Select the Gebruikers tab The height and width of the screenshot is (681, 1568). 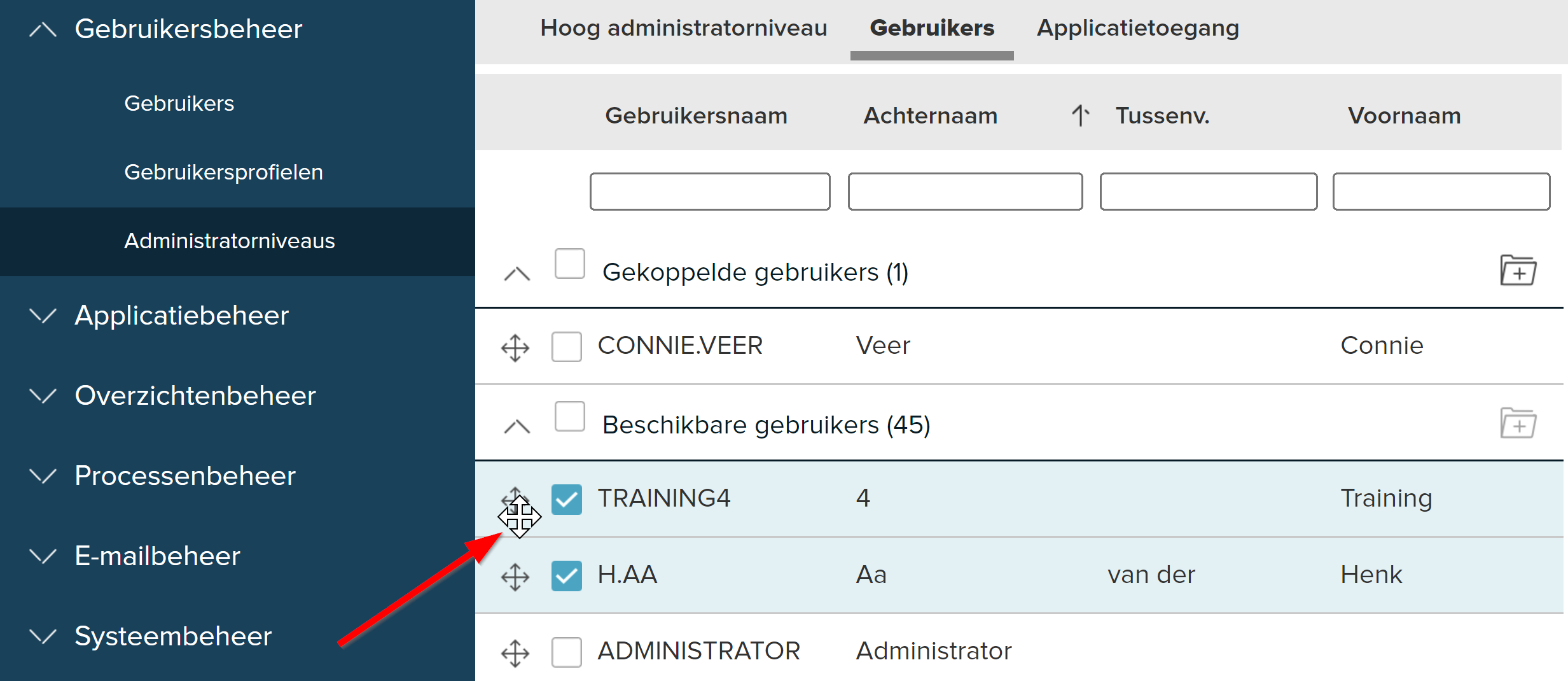pos(932,28)
